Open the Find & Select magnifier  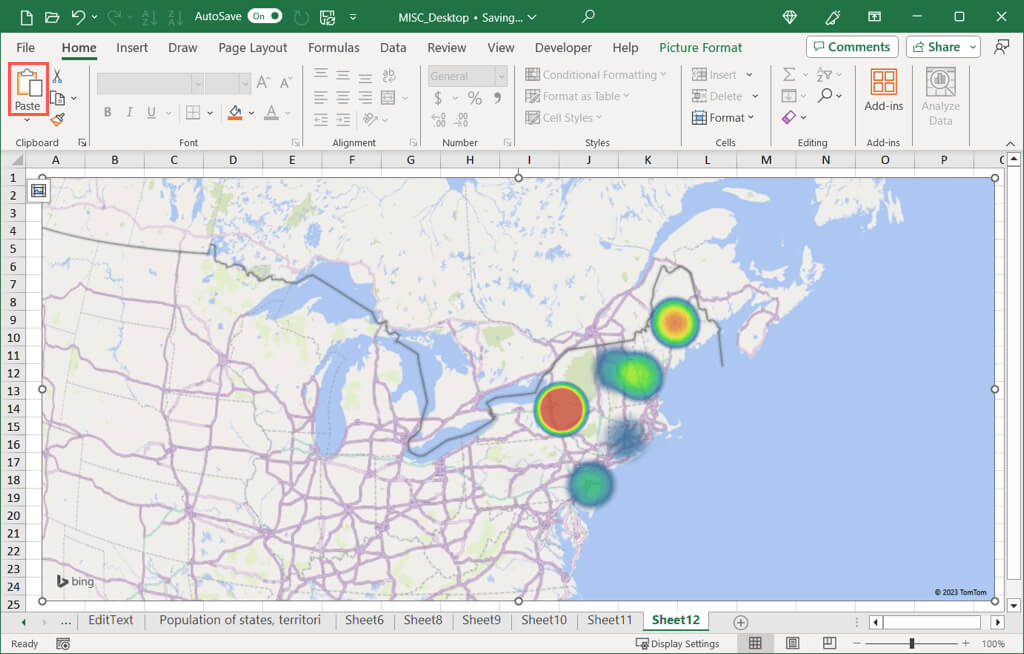click(825, 96)
